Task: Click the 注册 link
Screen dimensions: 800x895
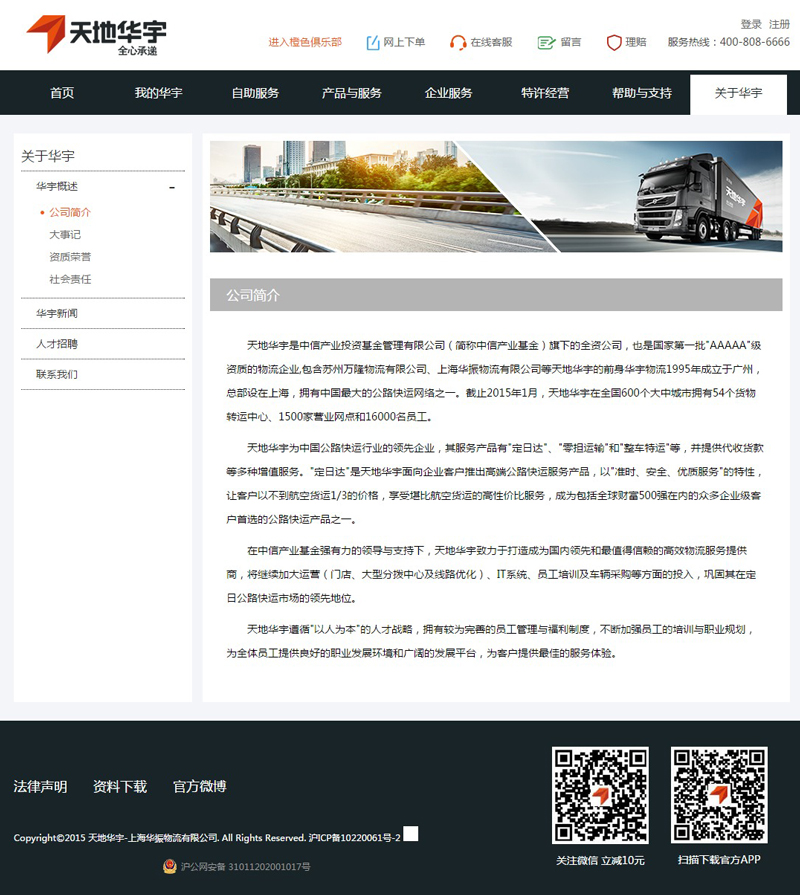Action: [779, 24]
